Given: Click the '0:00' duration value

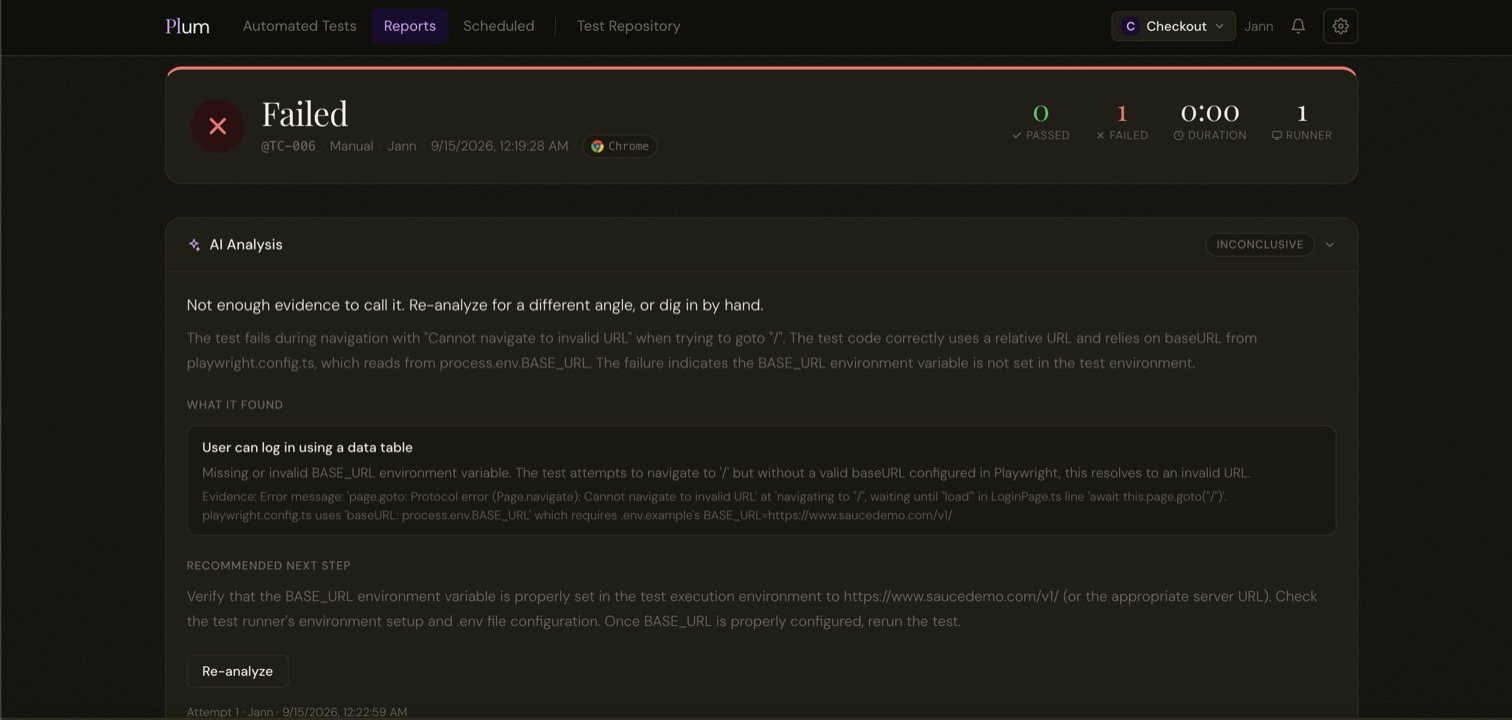Looking at the screenshot, I should (1210, 112).
